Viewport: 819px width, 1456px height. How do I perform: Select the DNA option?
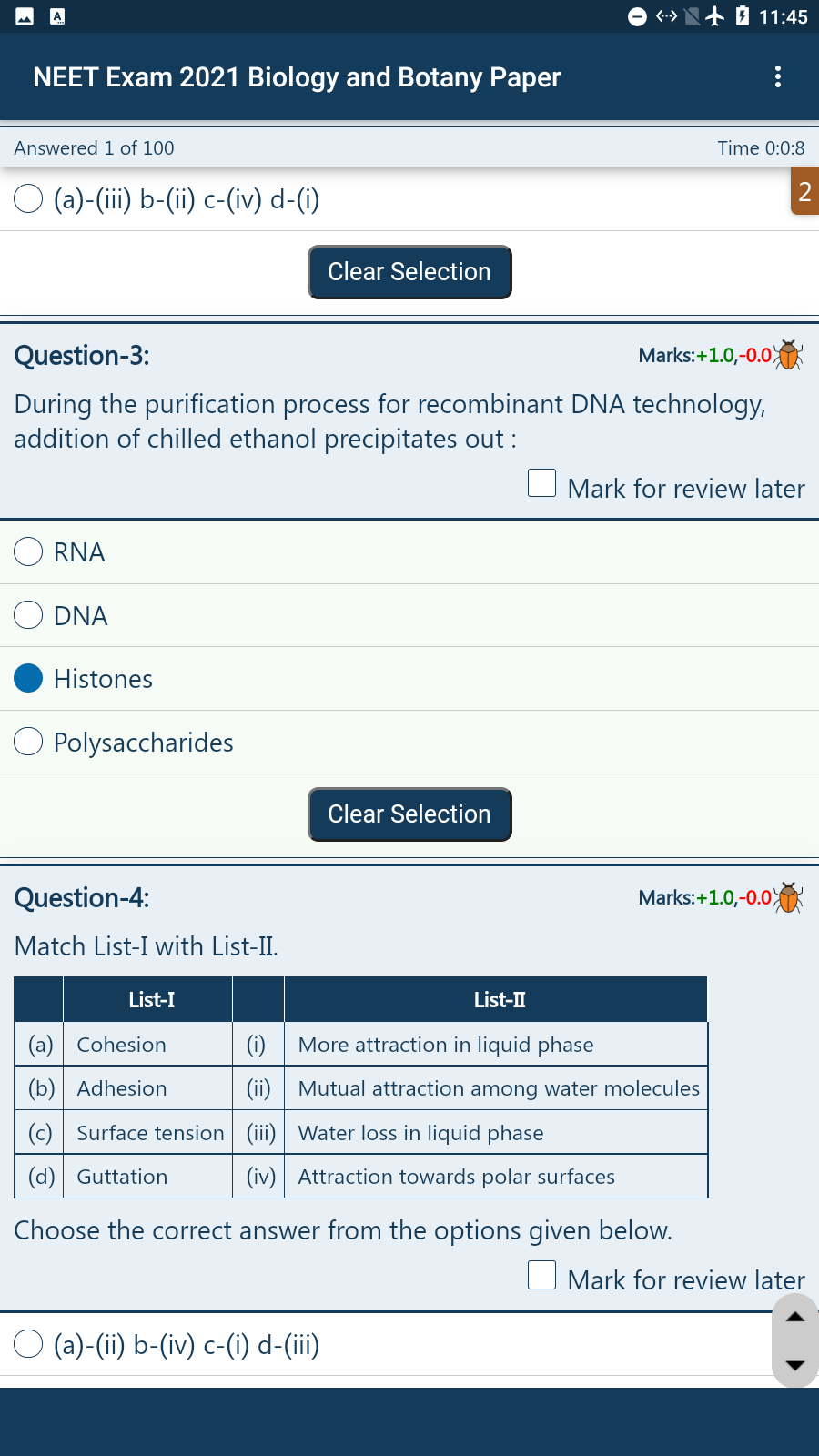pyautogui.click(x=409, y=616)
